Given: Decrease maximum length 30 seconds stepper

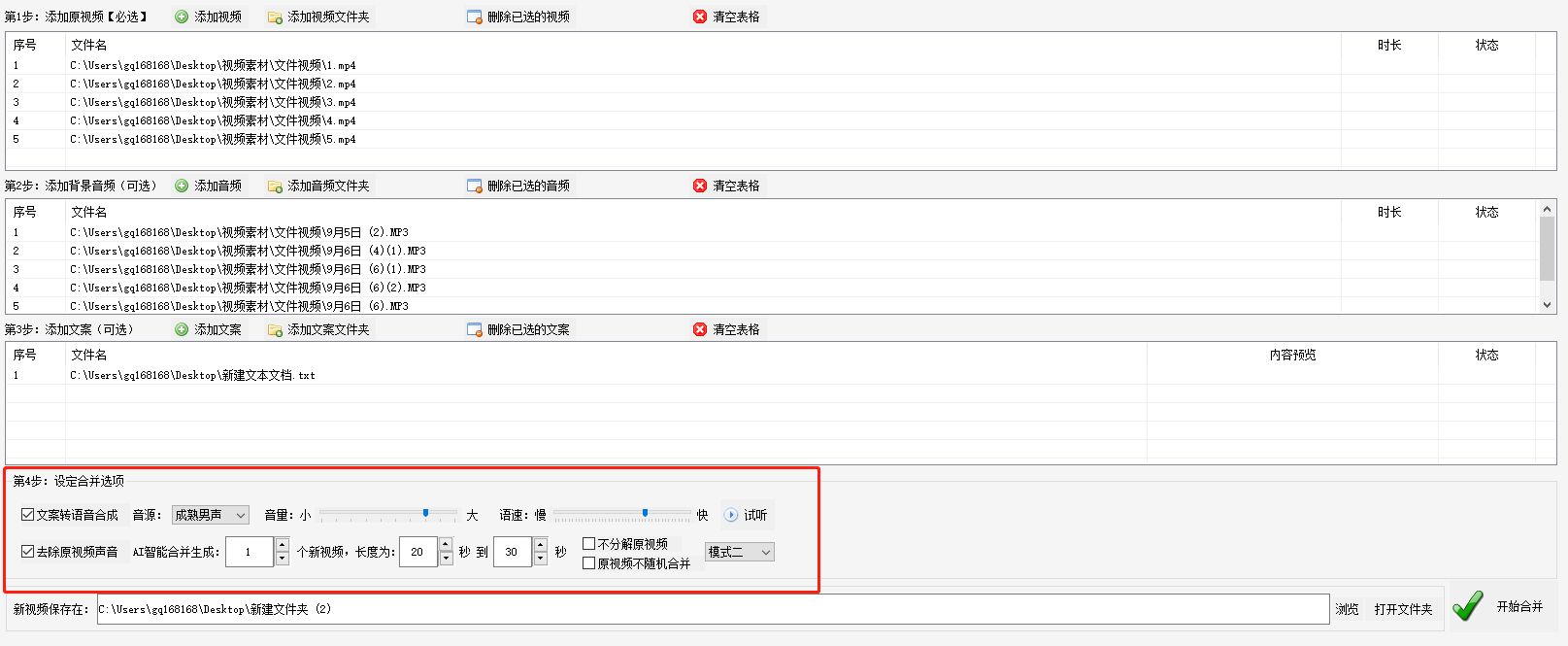Looking at the screenshot, I should [541, 559].
